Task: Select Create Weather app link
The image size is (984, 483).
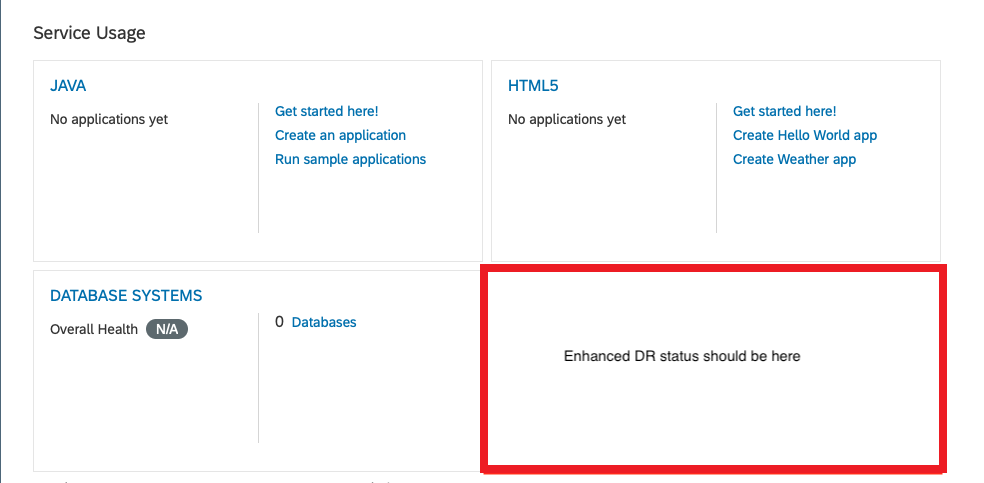Action: [794, 159]
